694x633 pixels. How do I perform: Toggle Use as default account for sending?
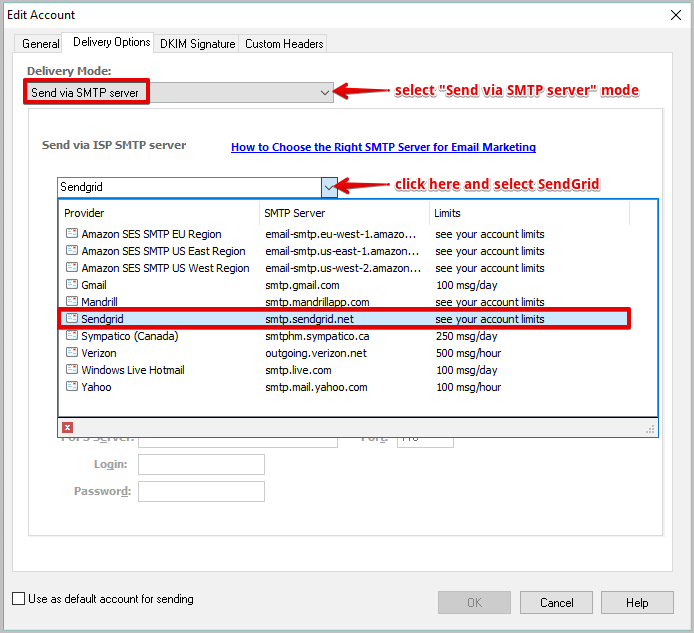pyautogui.click(x=19, y=599)
